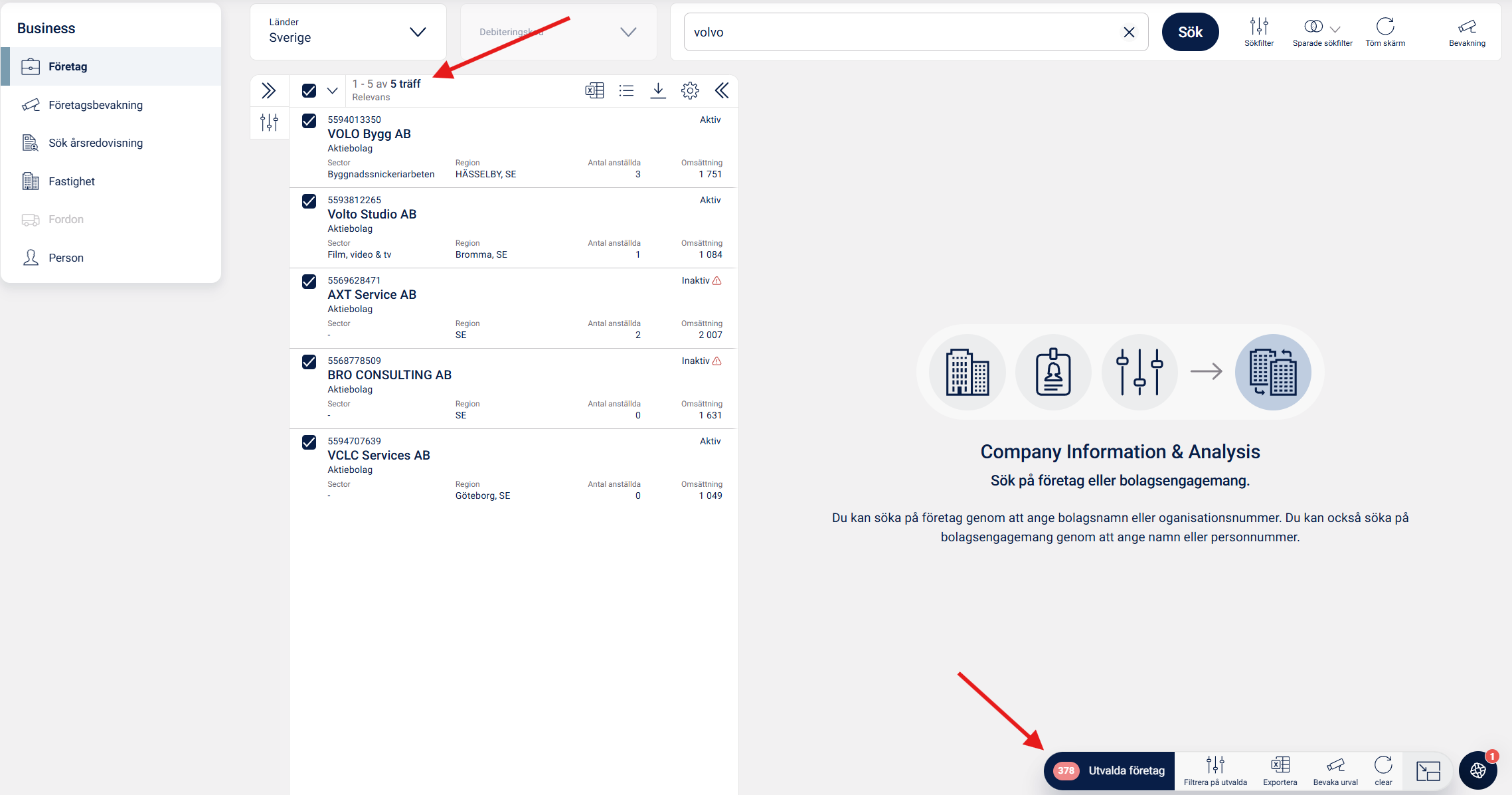
Task: Collapse results panel with double left chevron
Action: point(722,90)
